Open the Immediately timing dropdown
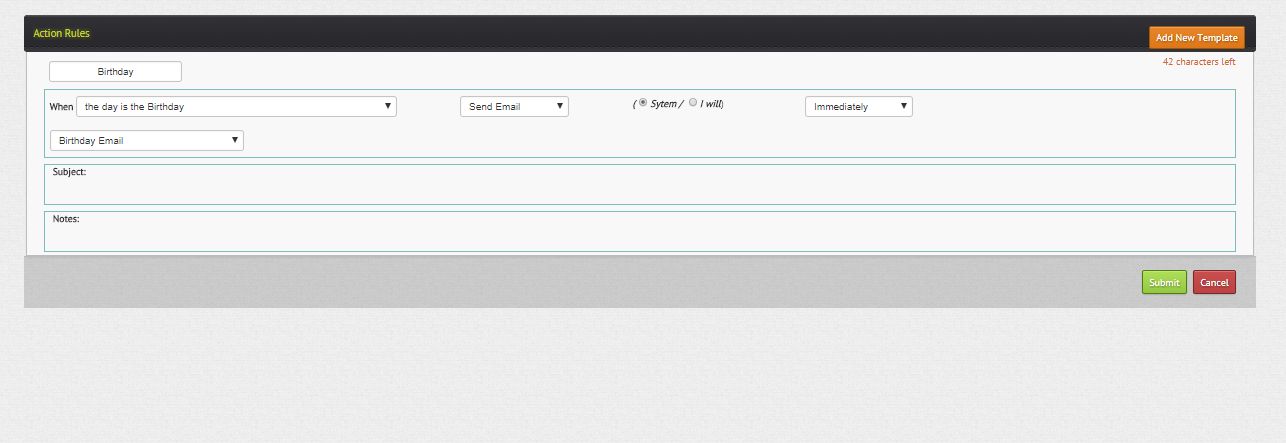The image size is (1286, 443). click(859, 106)
